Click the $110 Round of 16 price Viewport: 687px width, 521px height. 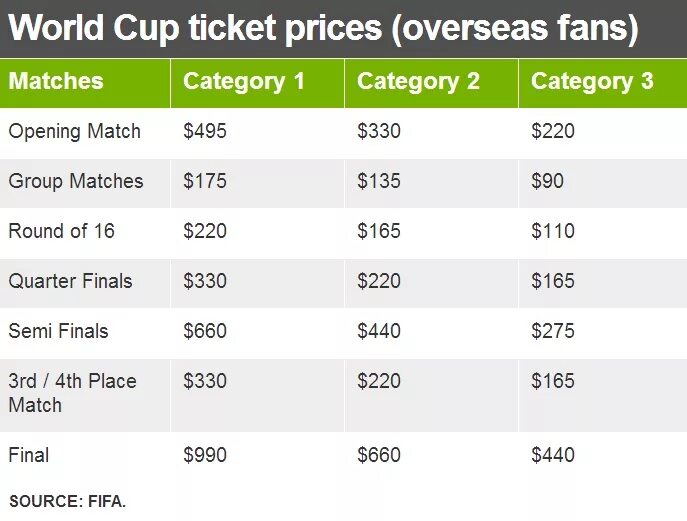click(x=553, y=231)
